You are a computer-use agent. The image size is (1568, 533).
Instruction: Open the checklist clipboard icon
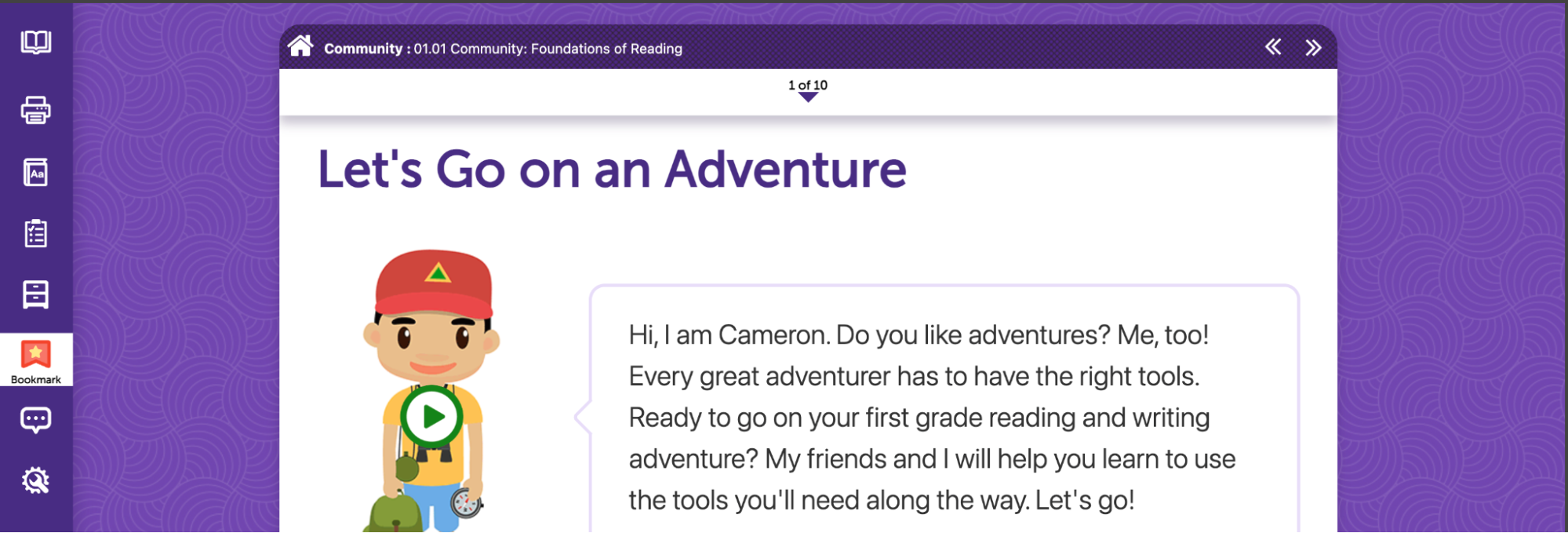click(36, 233)
